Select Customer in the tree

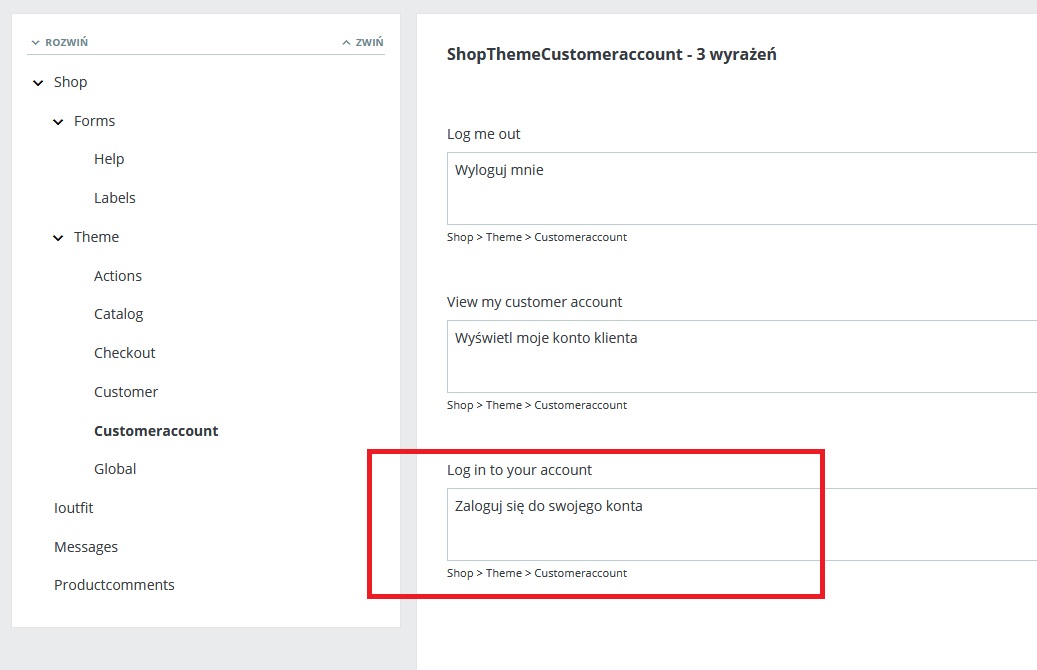click(x=126, y=392)
